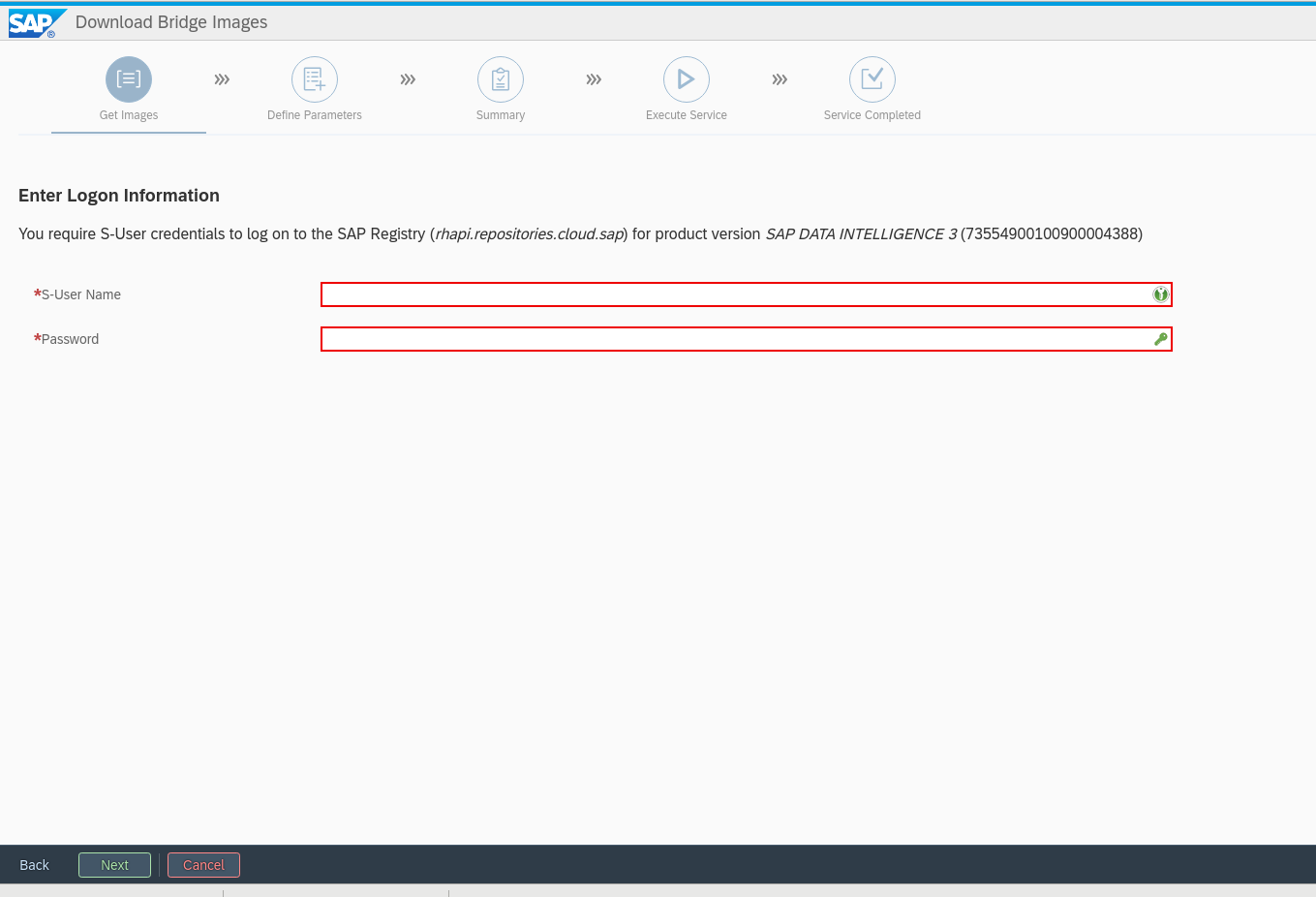Click the Service Completed step label

(x=872, y=115)
